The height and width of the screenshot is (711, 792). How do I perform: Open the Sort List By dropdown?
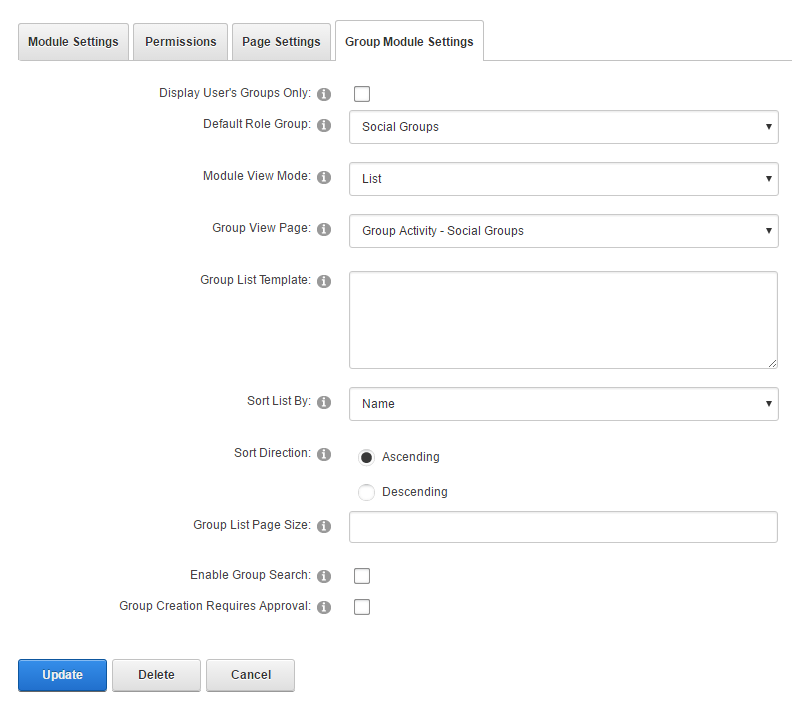[563, 404]
